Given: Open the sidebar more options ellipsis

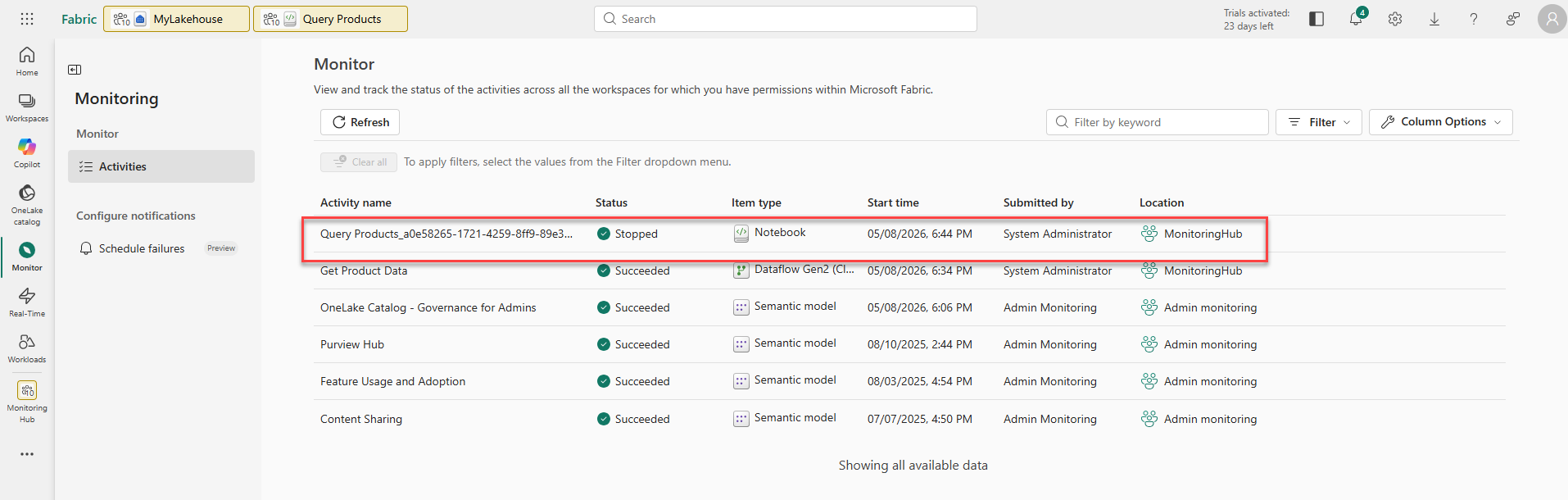Looking at the screenshot, I should pos(27,454).
